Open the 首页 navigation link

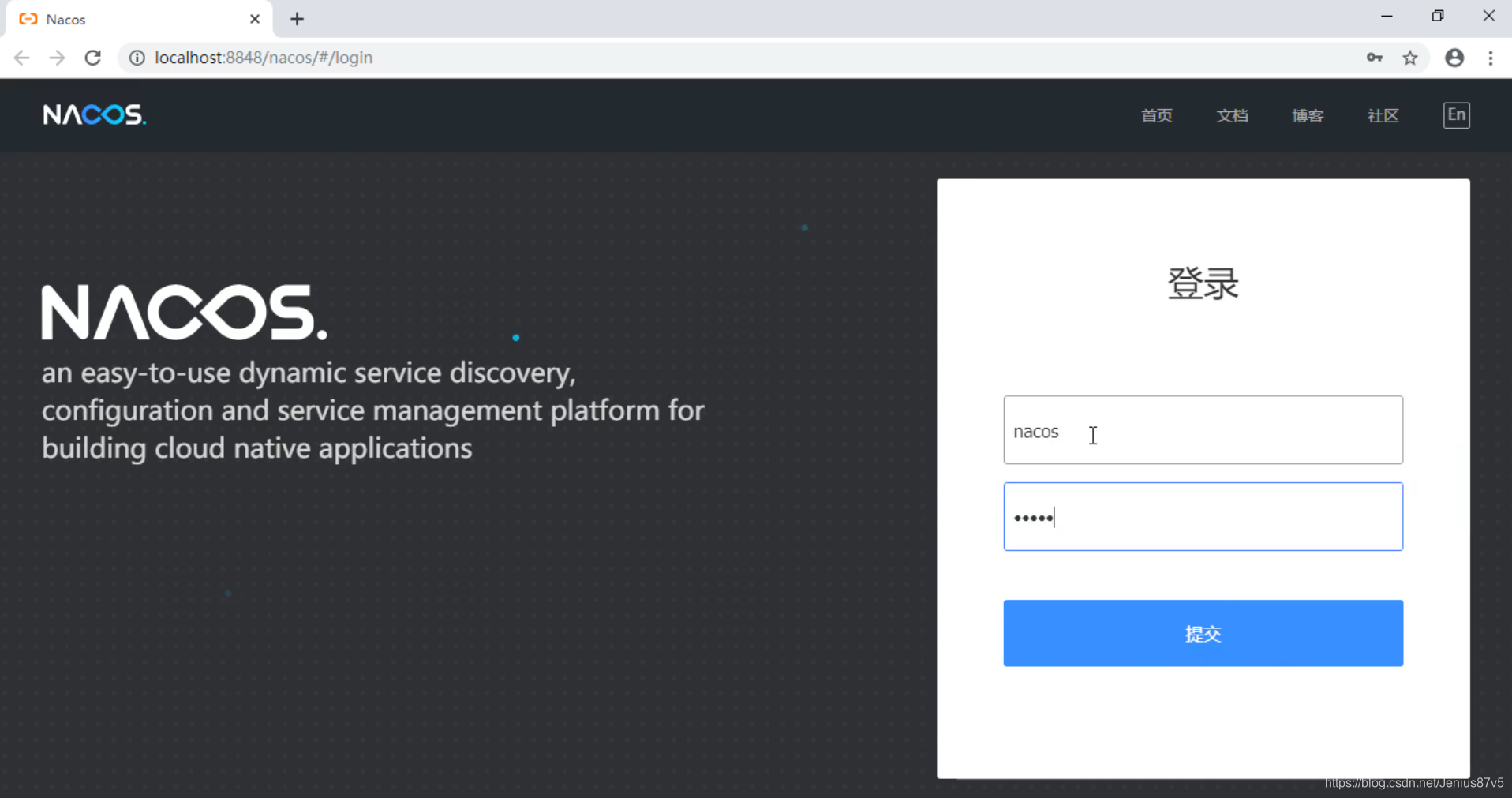tap(1157, 116)
